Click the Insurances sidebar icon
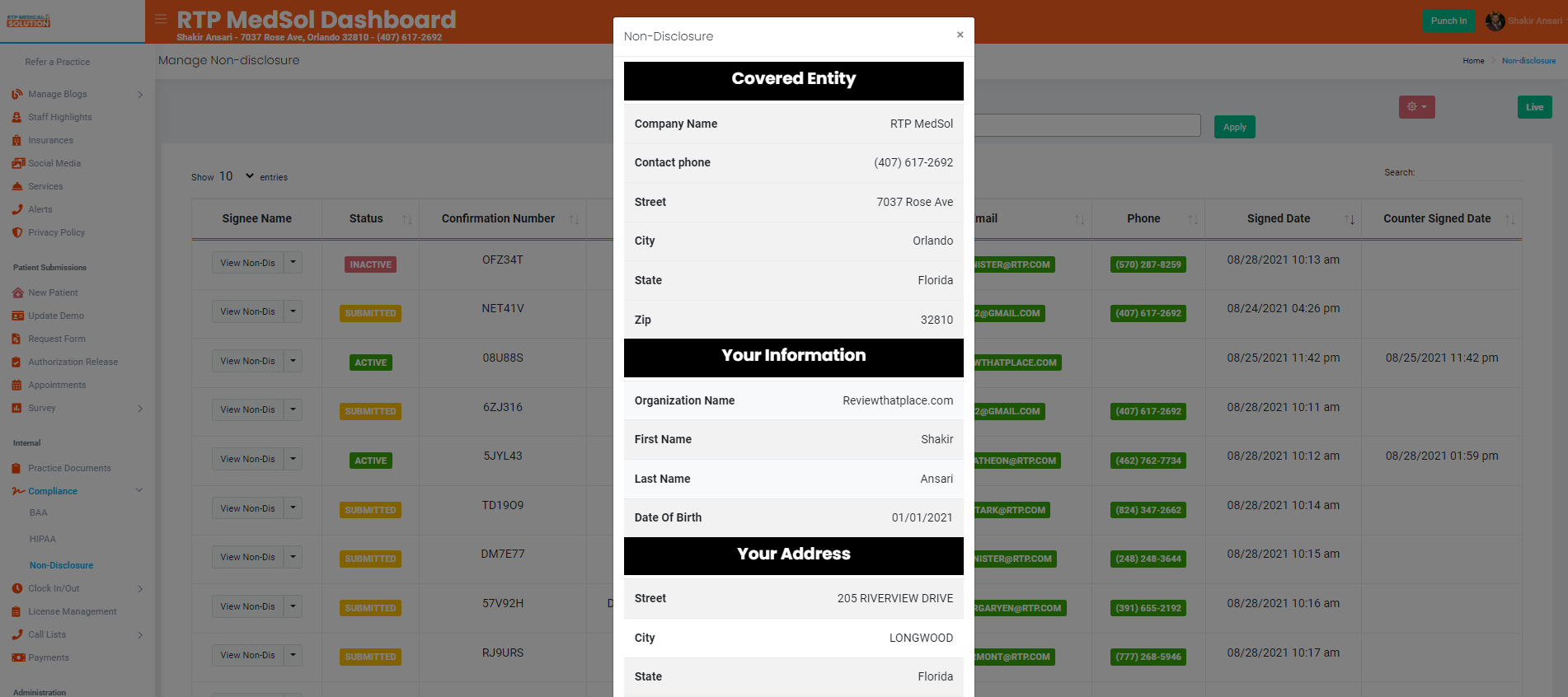Viewport: 1568px width, 697px height. (x=17, y=140)
